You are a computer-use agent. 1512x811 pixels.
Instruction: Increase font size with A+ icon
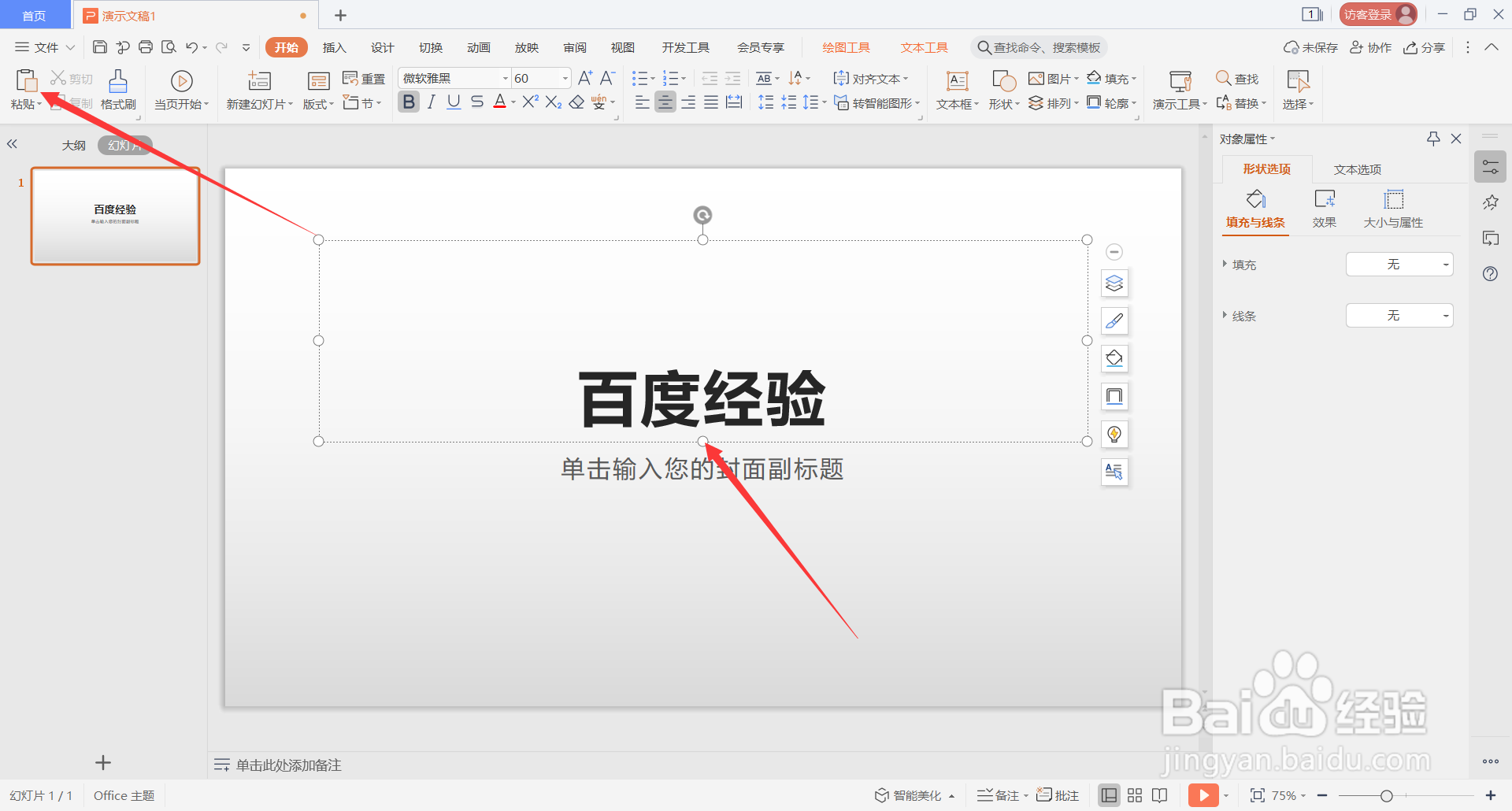584,78
